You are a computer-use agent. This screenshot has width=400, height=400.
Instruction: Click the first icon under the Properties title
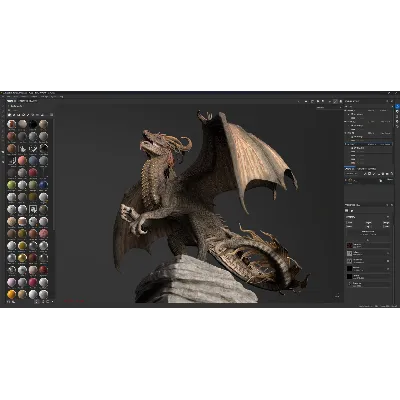346,211
